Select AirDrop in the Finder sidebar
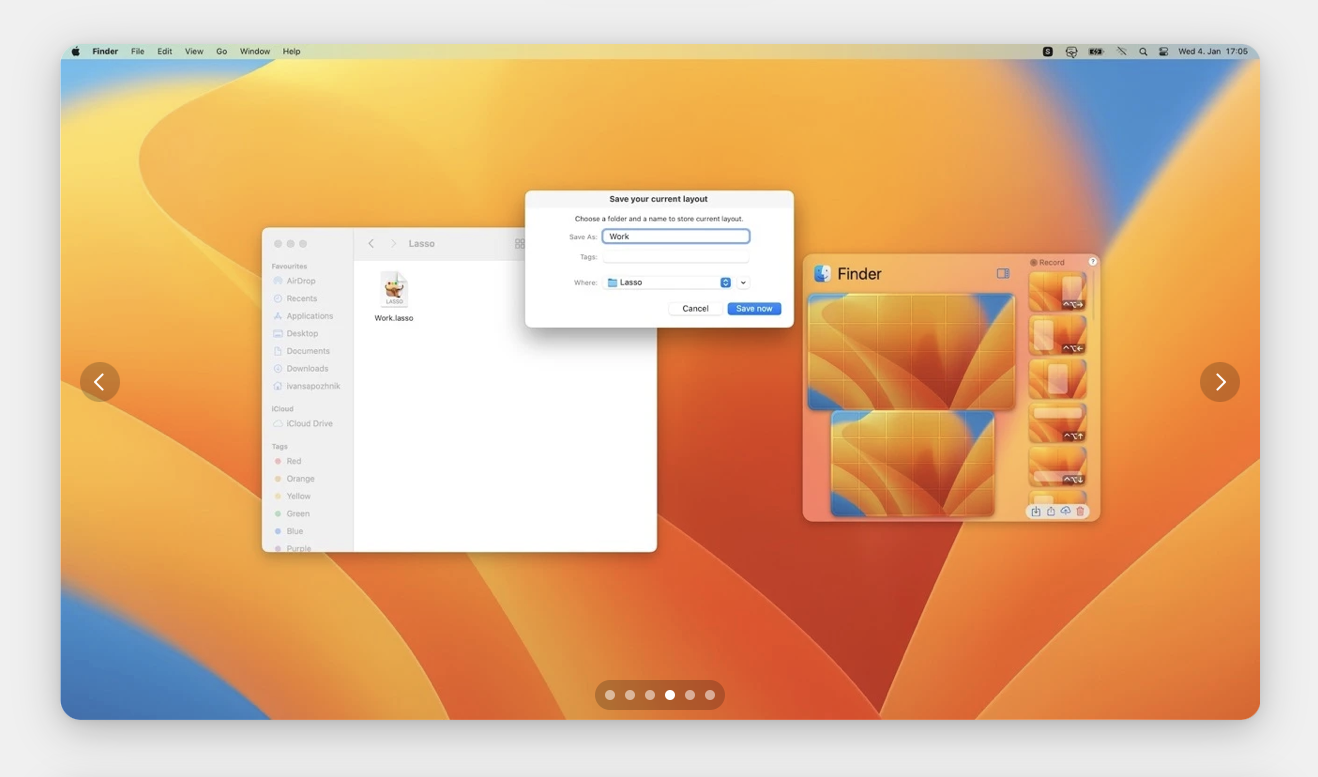The image size is (1318, 777). pyautogui.click(x=295, y=281)
